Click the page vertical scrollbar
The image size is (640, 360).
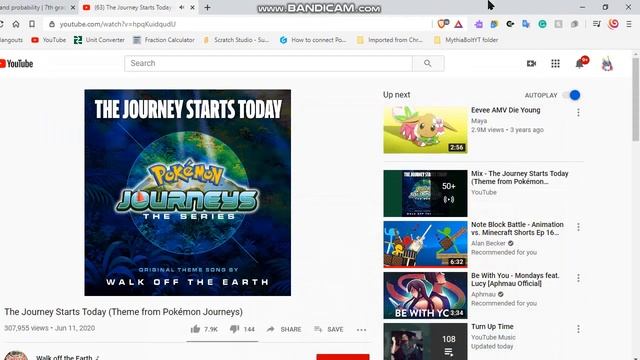636,99
